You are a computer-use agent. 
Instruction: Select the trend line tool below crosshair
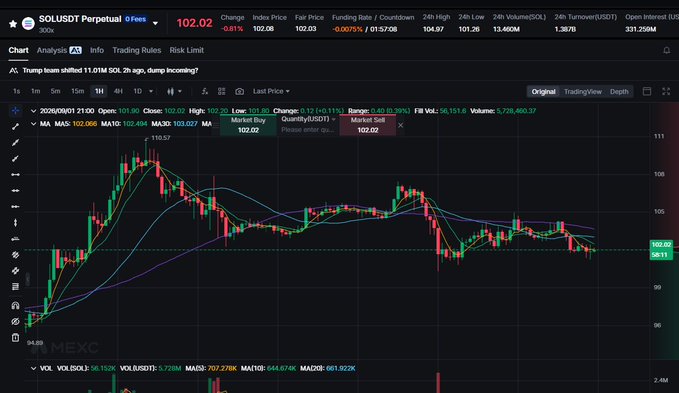click(x=15, y=126)
